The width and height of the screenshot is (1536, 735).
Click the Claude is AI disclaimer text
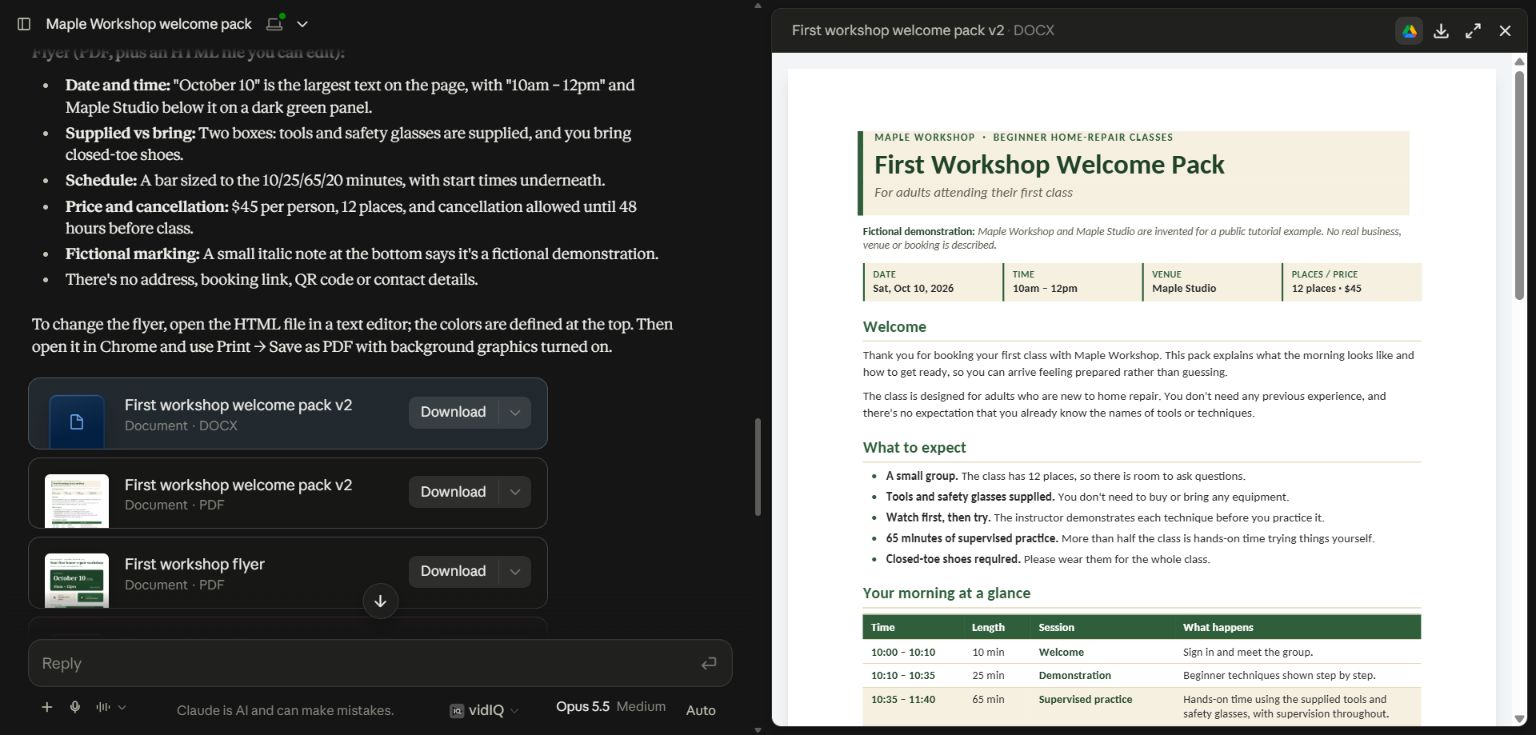(285, 710)
